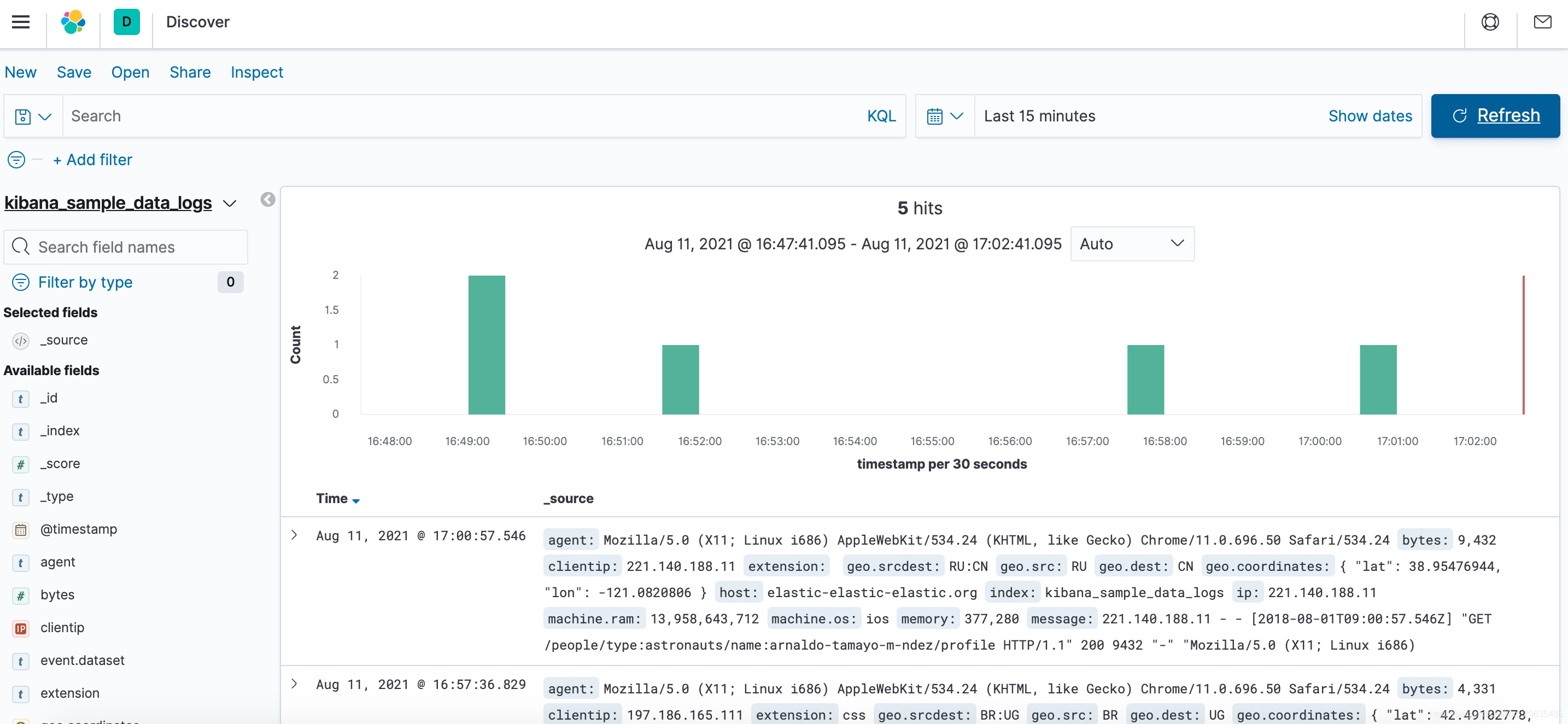Screen dimensions: 1568x724
Task: Expand the 17:00:57.546 document row
Action: coord(294,535)
